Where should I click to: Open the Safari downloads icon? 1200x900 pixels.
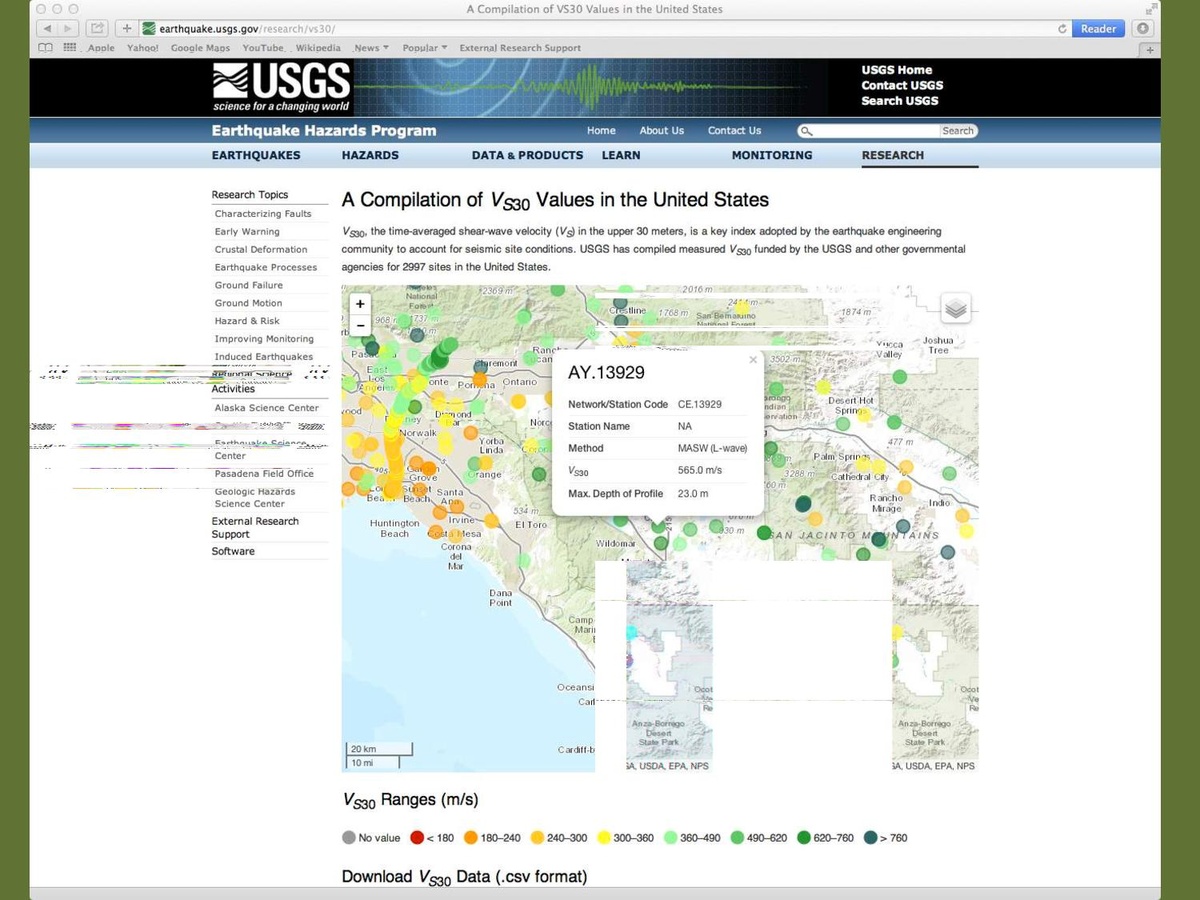click(x=1144, y=29)
